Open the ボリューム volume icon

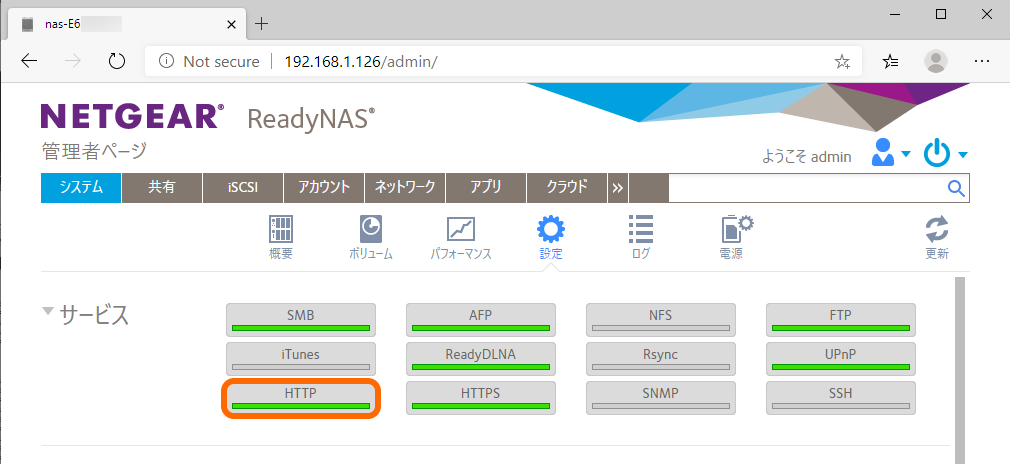[371, 229]
